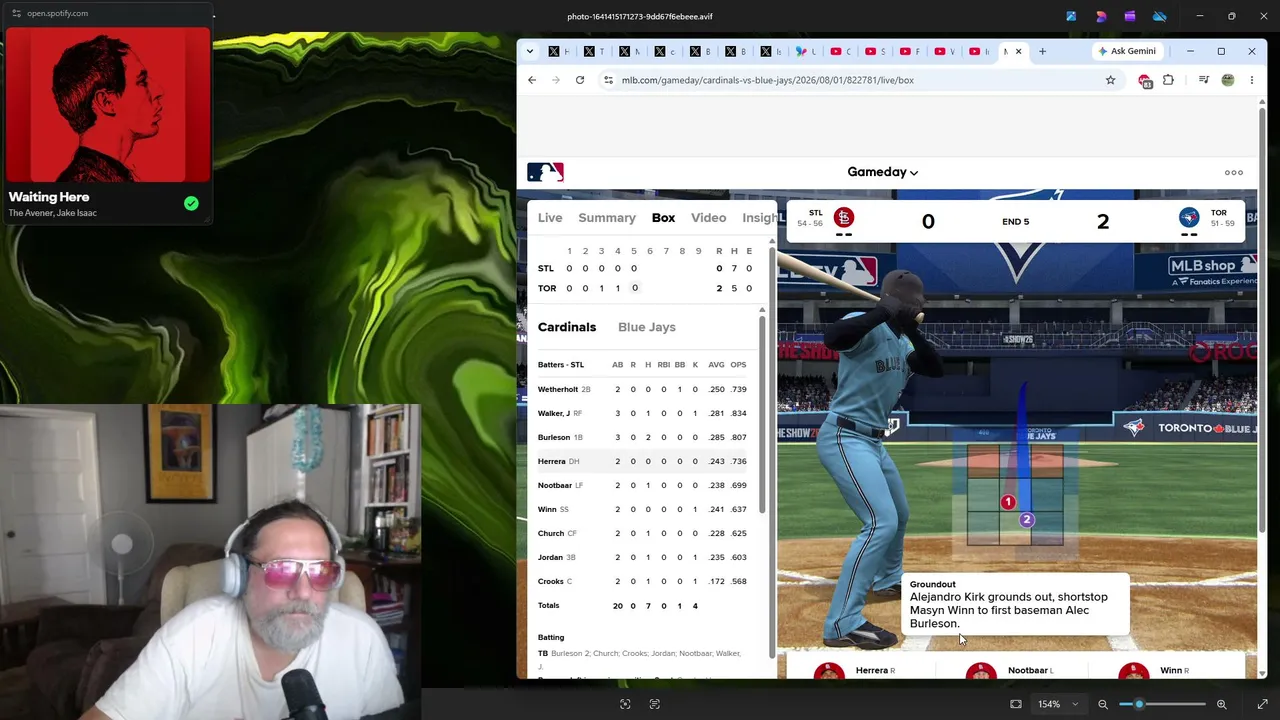This screenshot has width=1280, height=720.
Task: Open the Video tab
Action: click(708, 218)
